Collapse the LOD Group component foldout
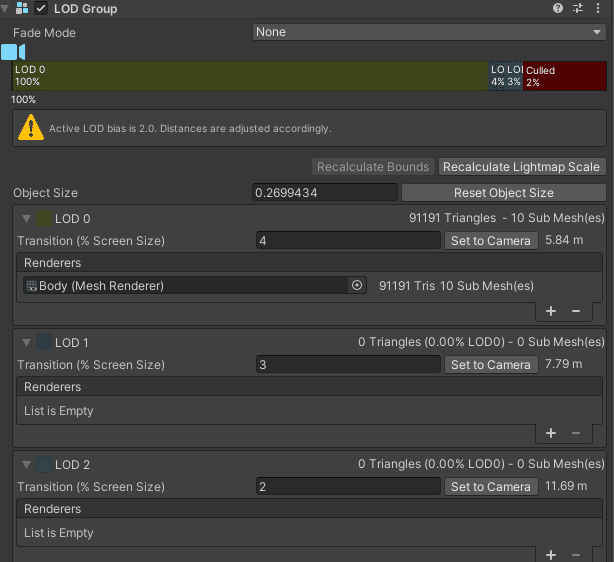The width and height of the screenshot is (614, 562). 5,9
